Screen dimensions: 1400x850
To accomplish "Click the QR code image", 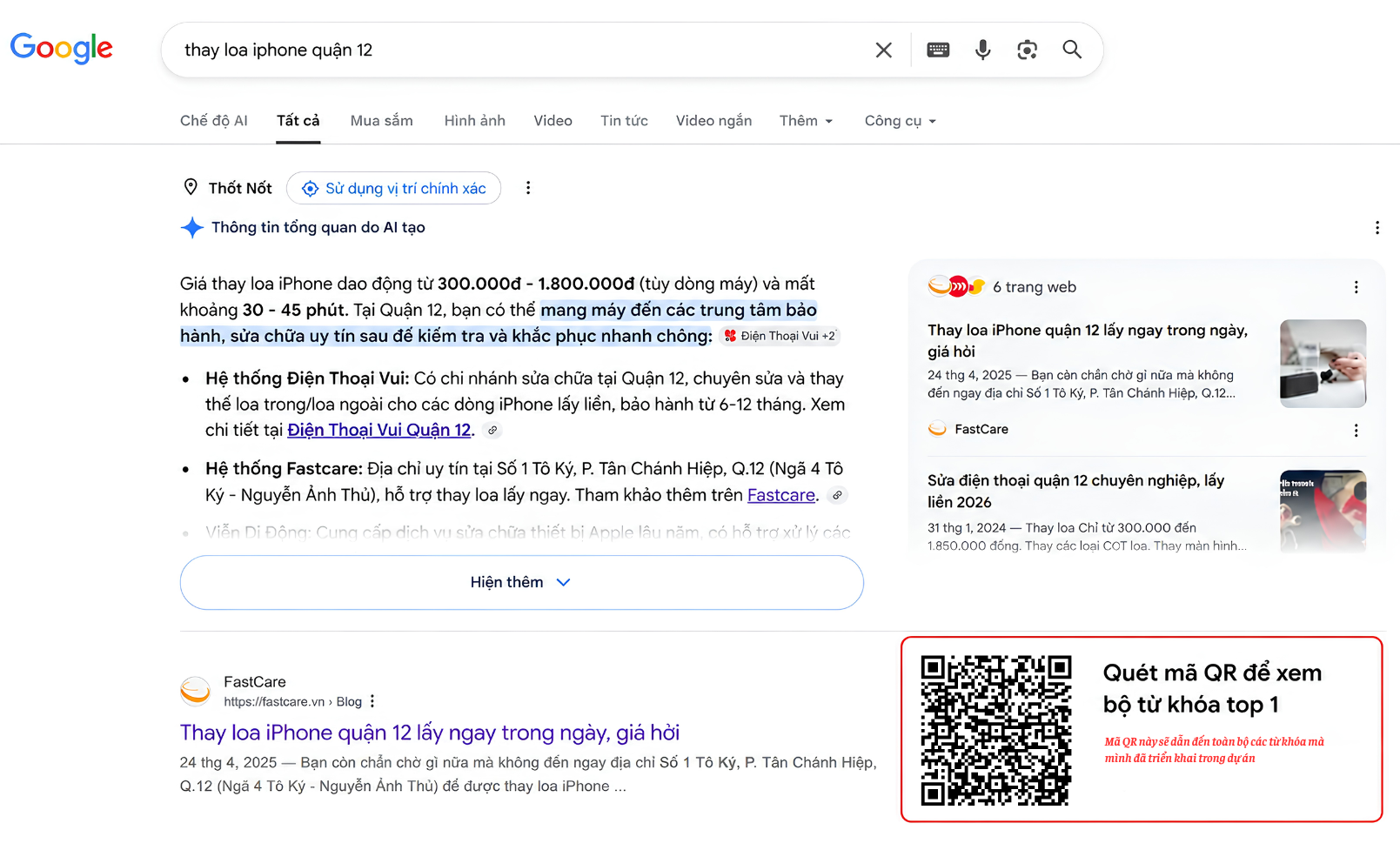I will (x=996, y=730).
